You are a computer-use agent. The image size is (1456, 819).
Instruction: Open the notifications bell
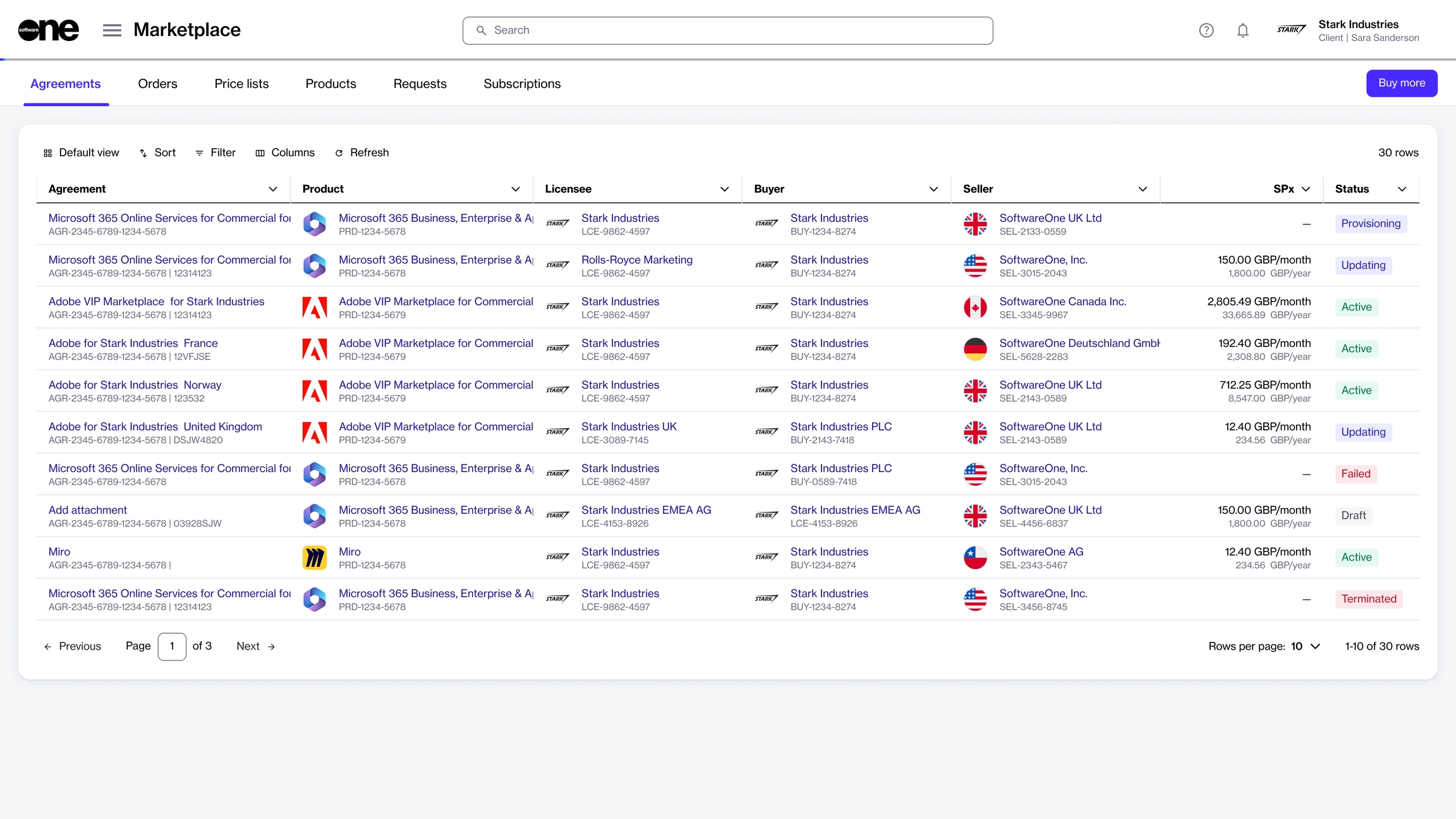coord(1242,30)
